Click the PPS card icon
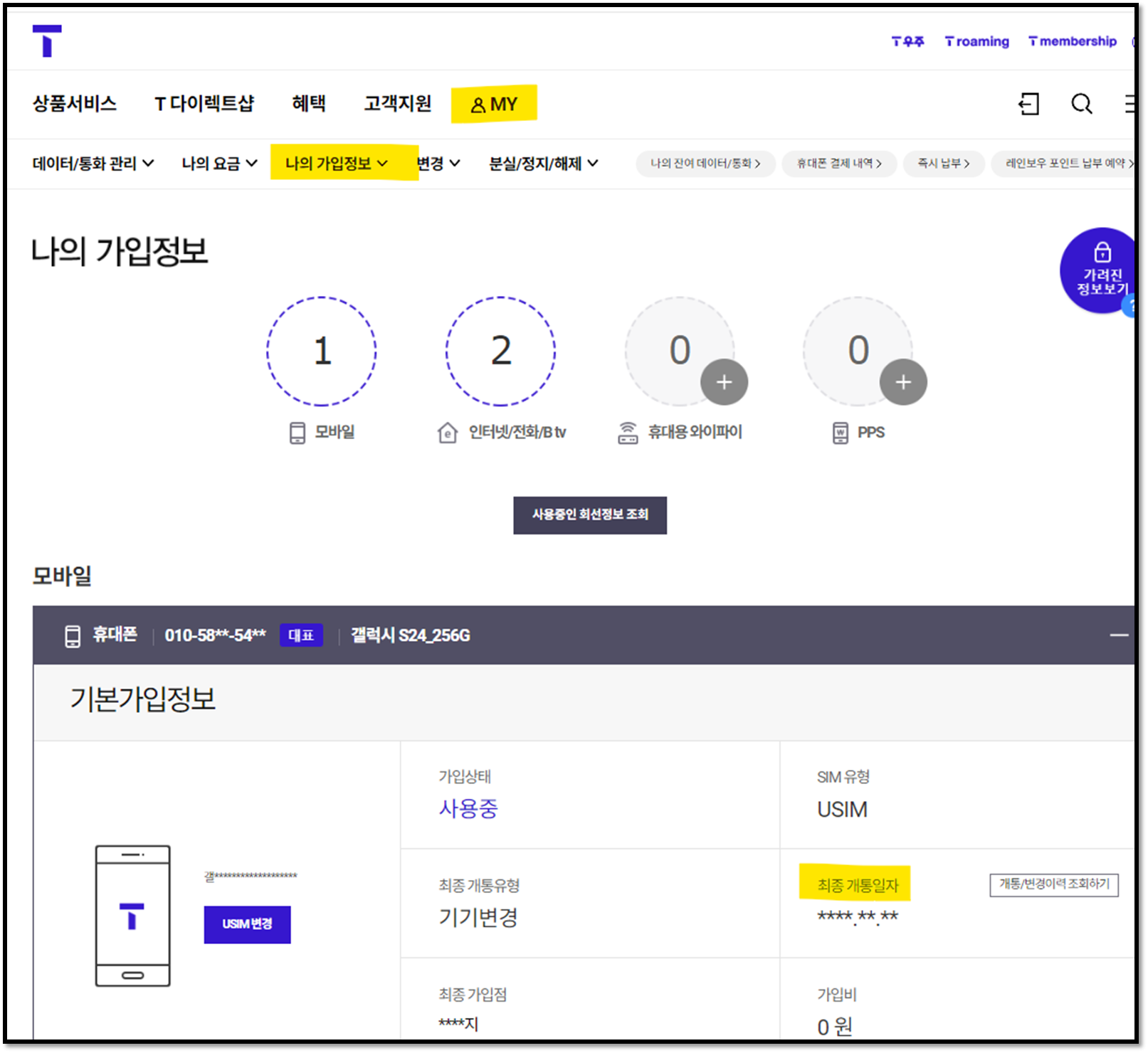 [841, 433]
